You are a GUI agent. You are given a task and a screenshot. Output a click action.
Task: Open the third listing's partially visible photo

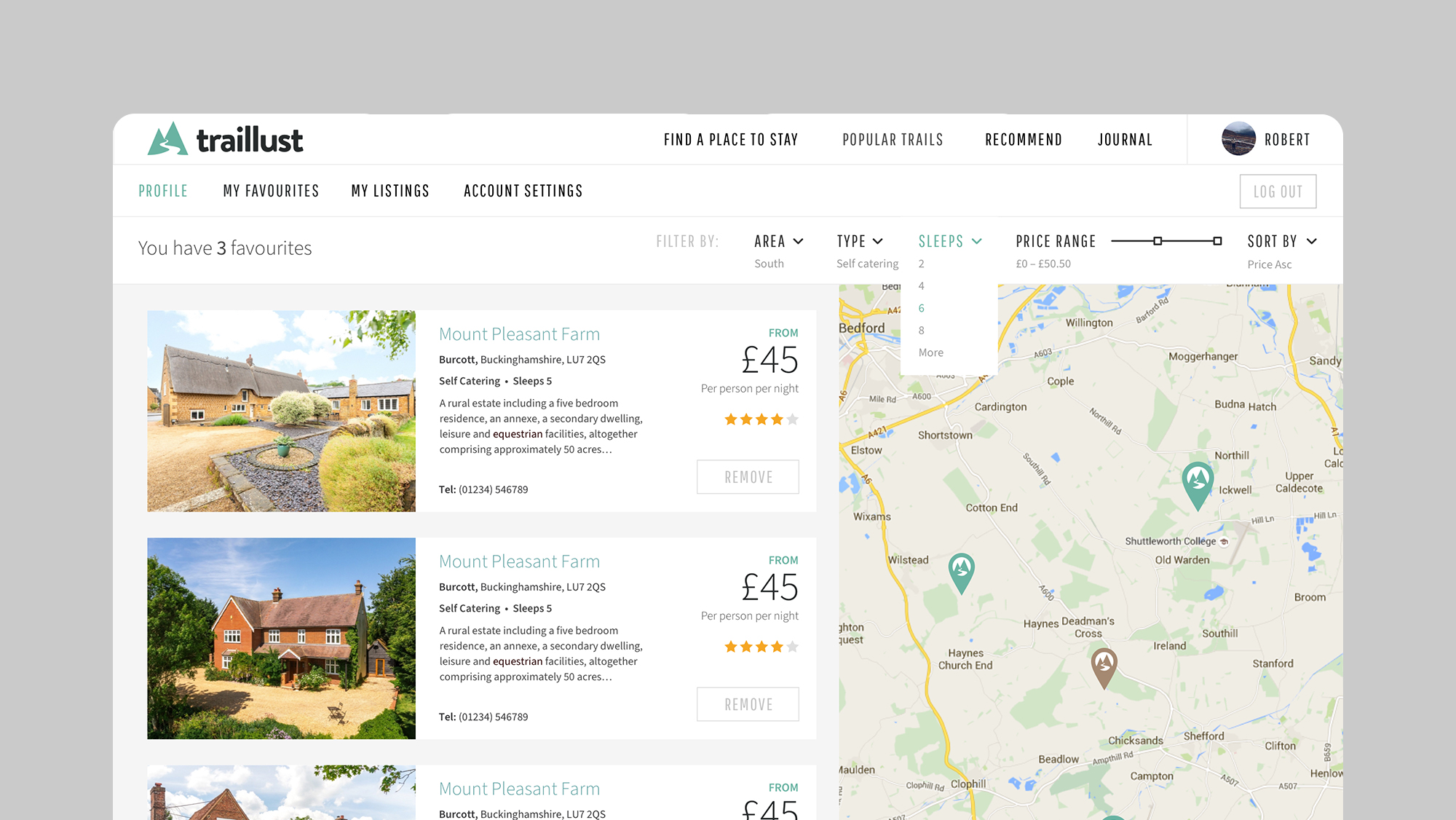tap(281, 792)
